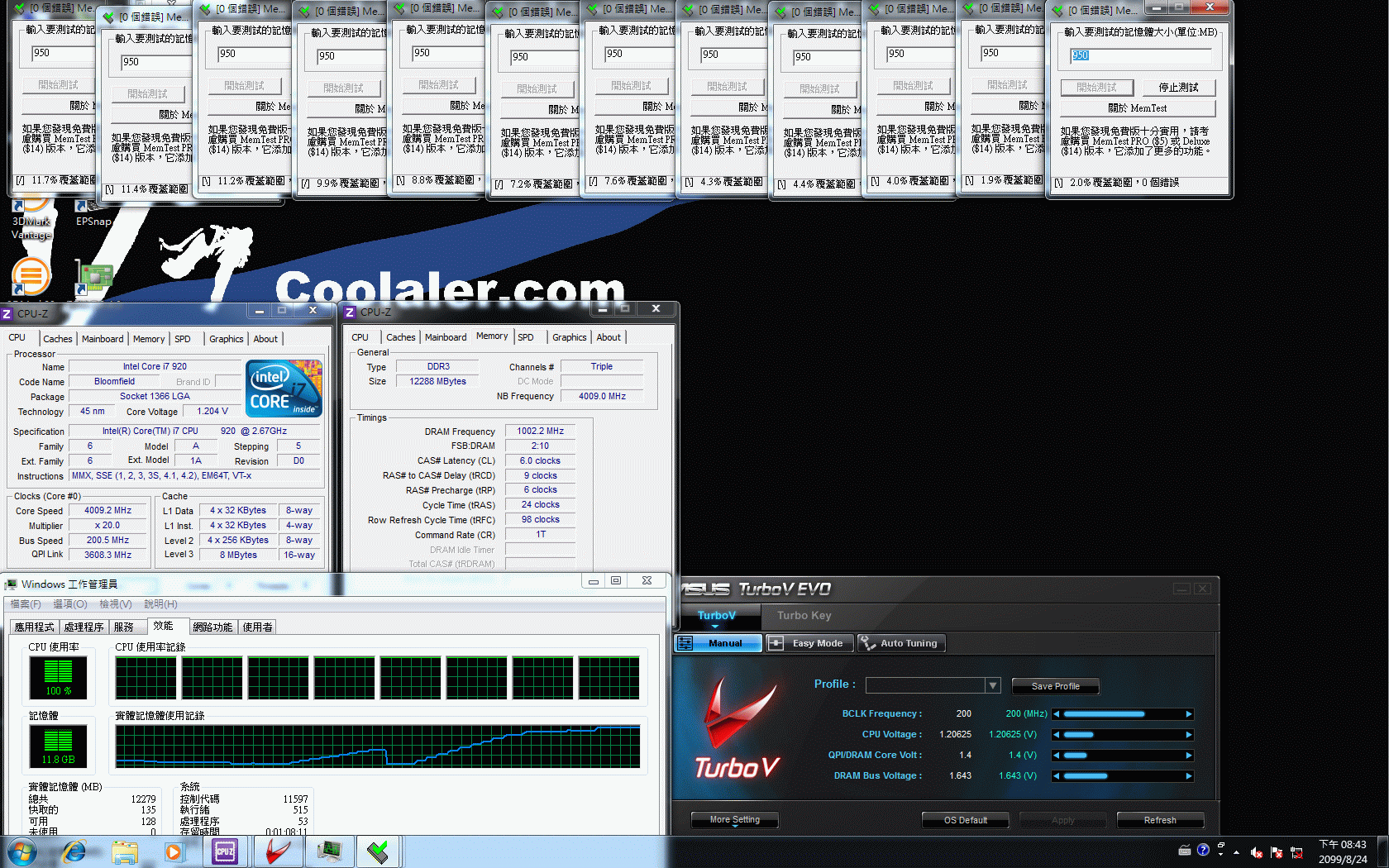Screen dimensions: 1389x868
Task: Click the muted volume tray icon
Action: [x=1256, y=851]
